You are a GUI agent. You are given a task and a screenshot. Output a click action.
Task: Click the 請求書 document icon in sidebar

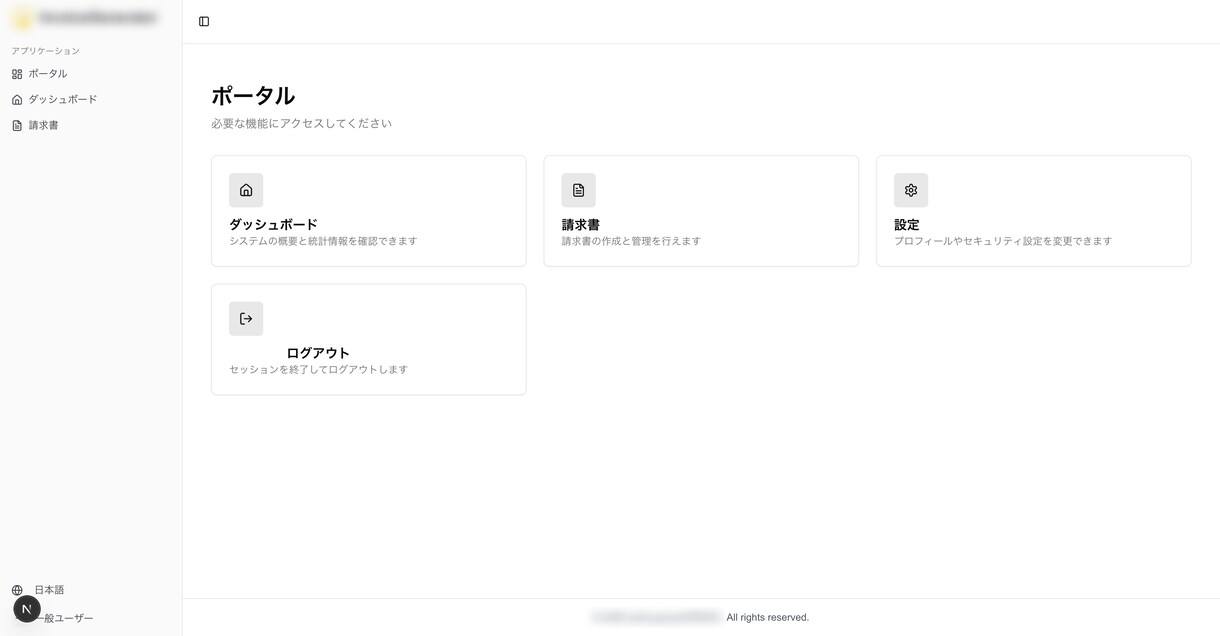tap(17, 126)
